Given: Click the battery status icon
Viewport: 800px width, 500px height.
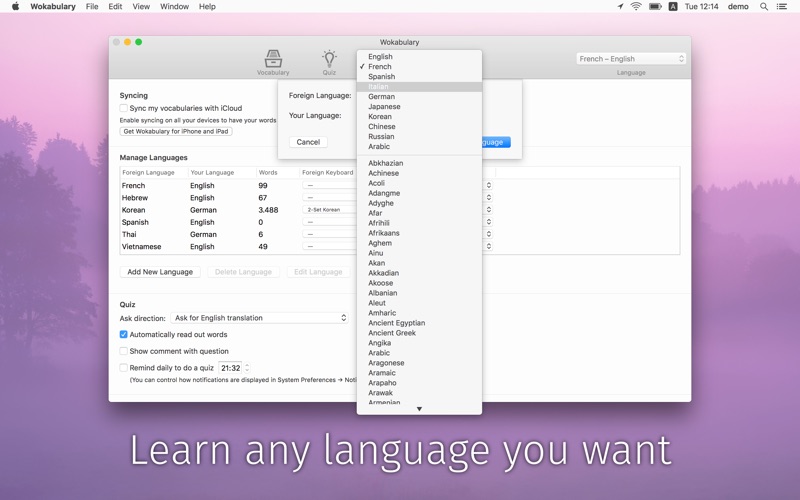Looking at the screenshot, I should pyautogui.click(x=655, y=7).
